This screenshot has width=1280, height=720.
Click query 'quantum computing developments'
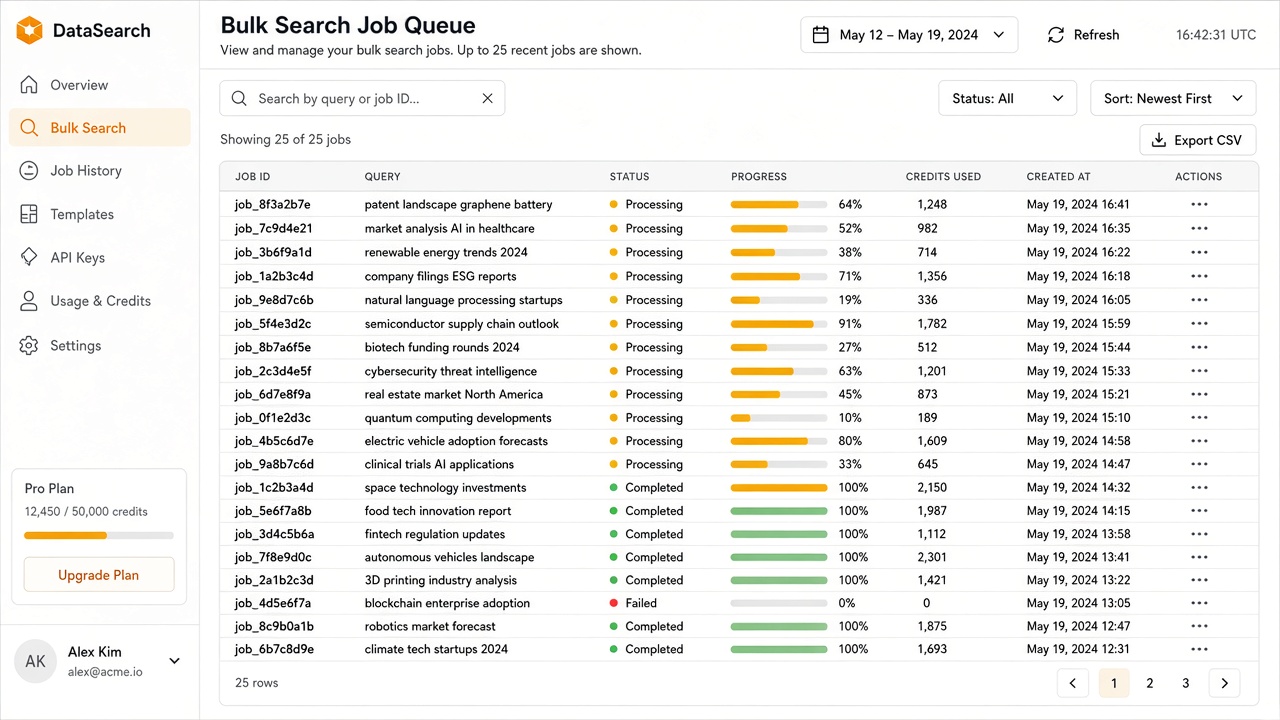click(458, 418)
